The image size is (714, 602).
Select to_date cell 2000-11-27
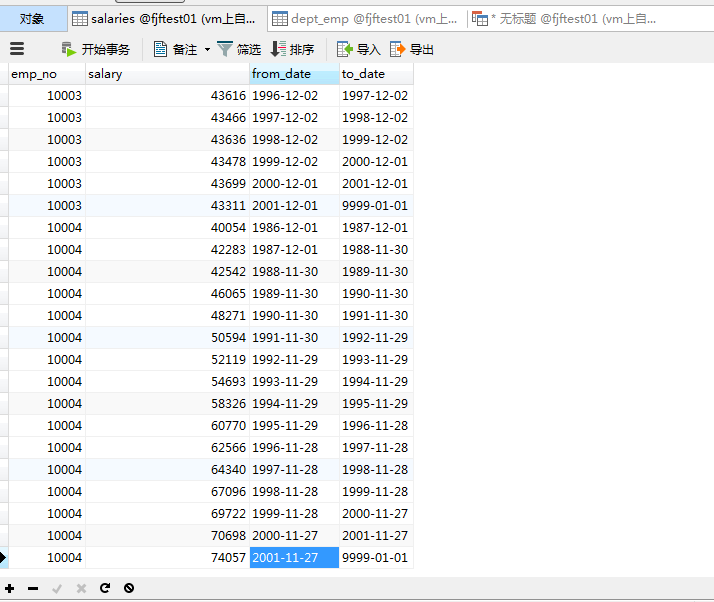(376, 514)
